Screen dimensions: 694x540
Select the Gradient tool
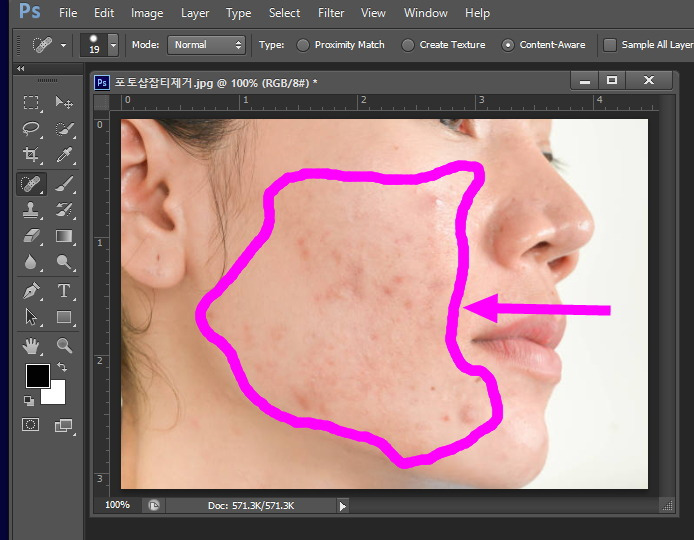click(x=64, y=236)
